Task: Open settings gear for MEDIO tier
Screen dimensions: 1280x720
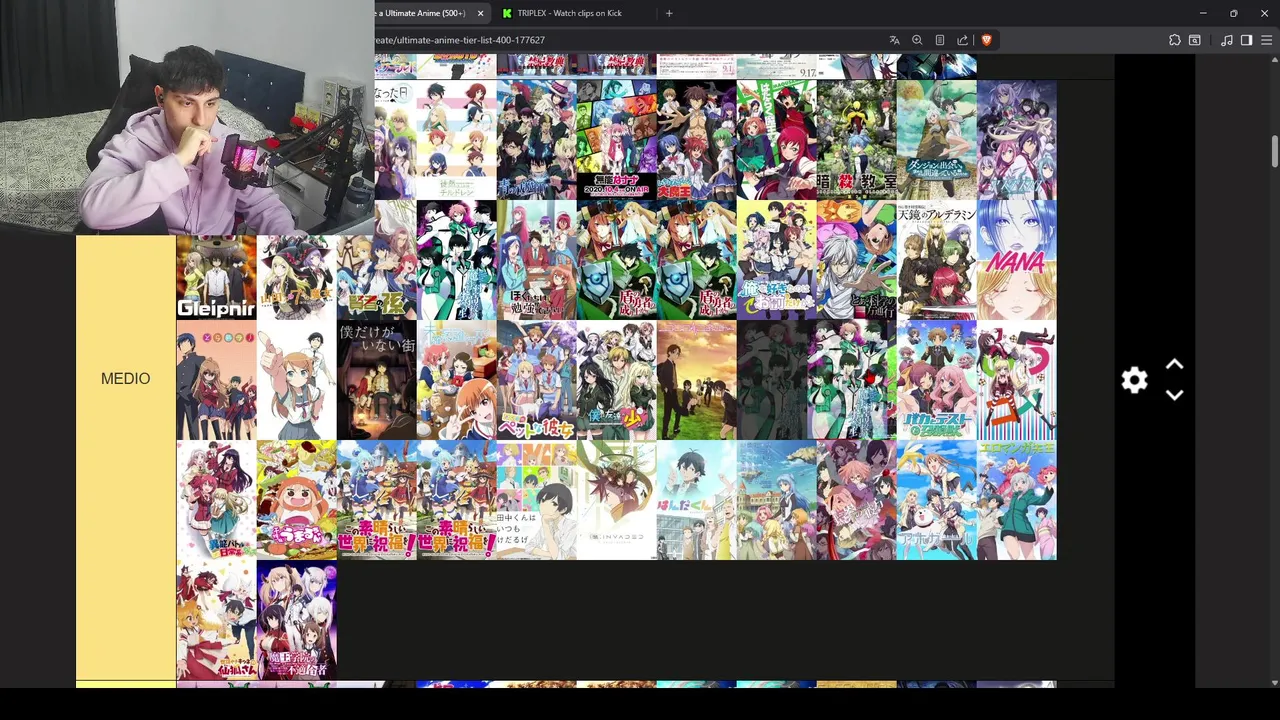Action: (x=1134, y=380)
